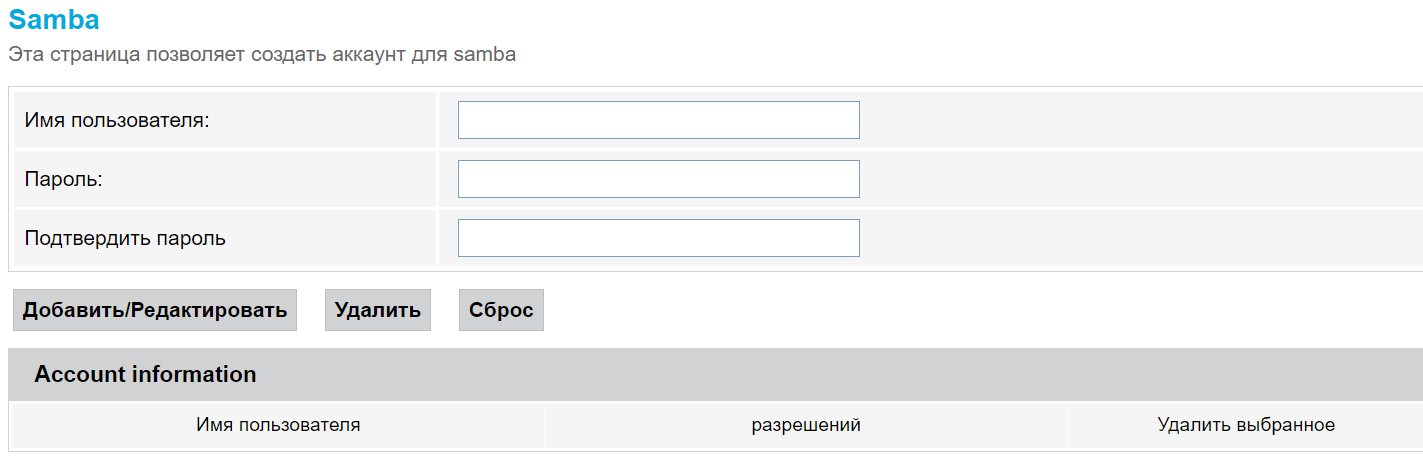This screenshot has height=463, width=1423.
Task: Select the Имя пользователя table column header
Action: (x=278, y=425)
